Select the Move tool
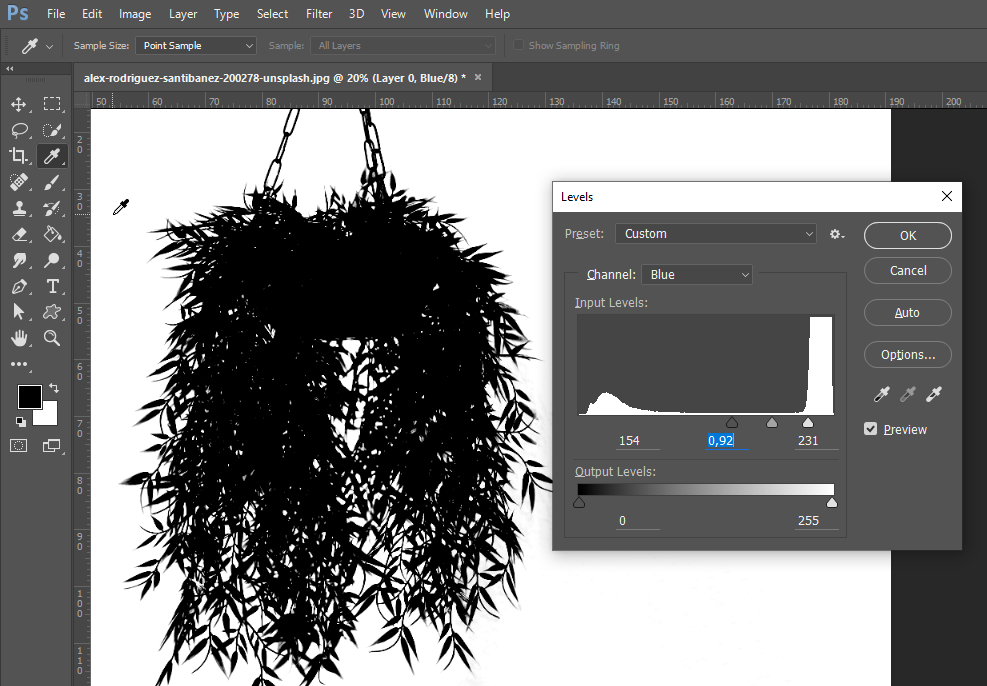This screenshot has width=987, height=686. (19, 105)
